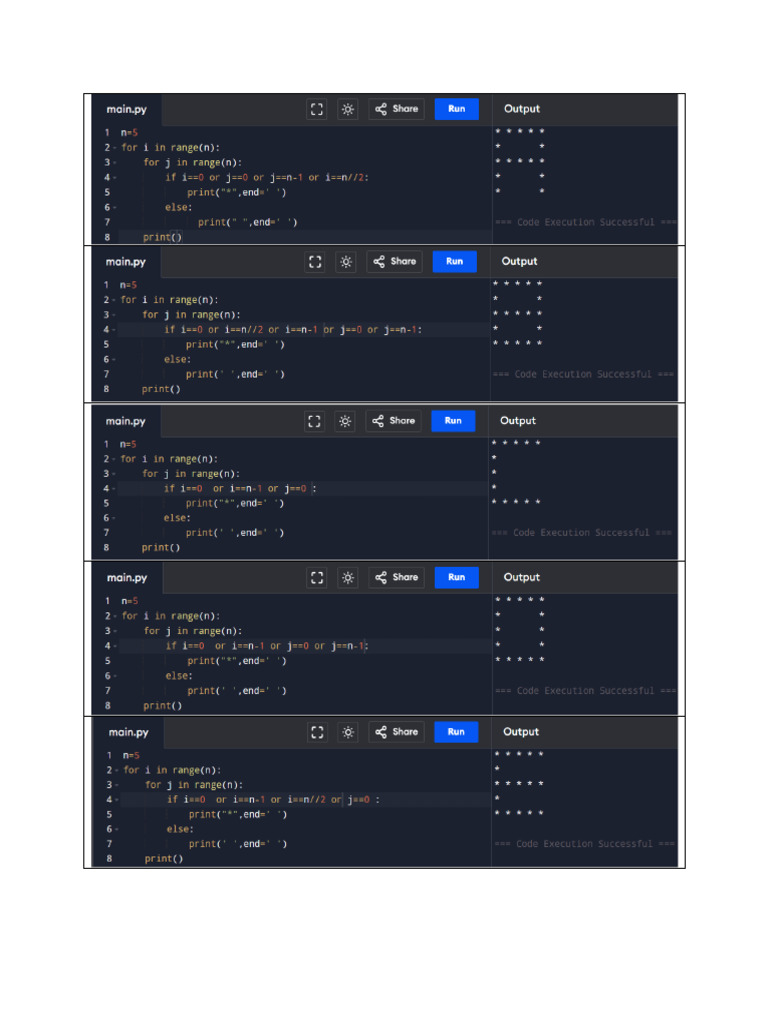The image size is (768, 1024).
Task: Click code line 'if i==0 or i==n-1 or j==0 or j==n-1:'
Action: (266, 646)
